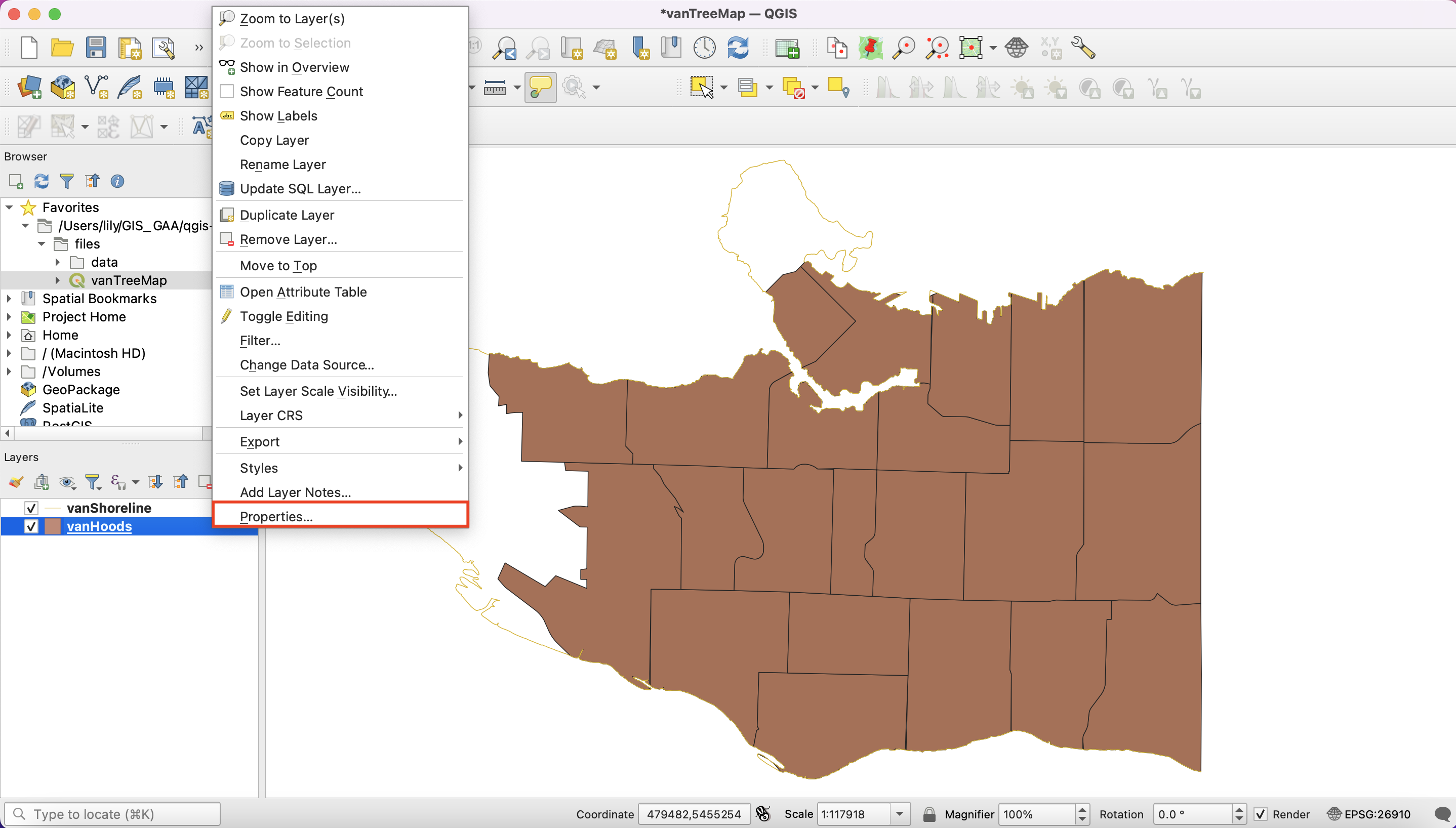Click the Save Project icon
This screenshot has height=828, width=1456.
[96, 48]
